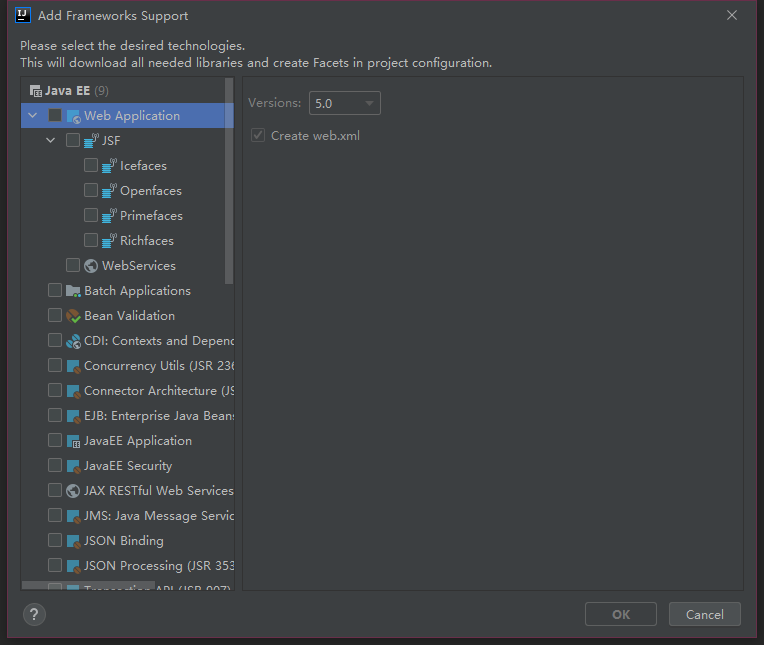764x645 pixels.
Task: Select the JavaEE Security row label
Action: click(128, 466)
